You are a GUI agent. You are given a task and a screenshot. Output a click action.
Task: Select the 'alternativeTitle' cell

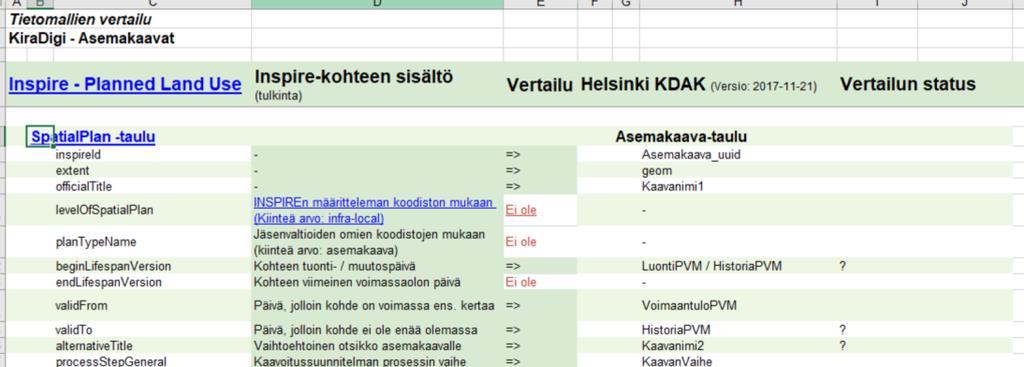point(94,345)
